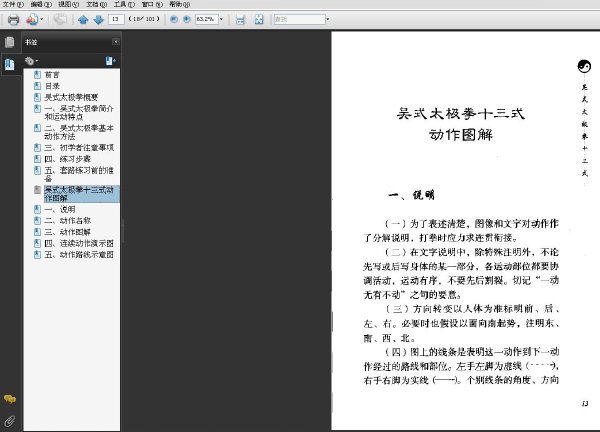Toggle the Bookmarks panel icon
Screen dimensions: 600x432
click(10, 64)
